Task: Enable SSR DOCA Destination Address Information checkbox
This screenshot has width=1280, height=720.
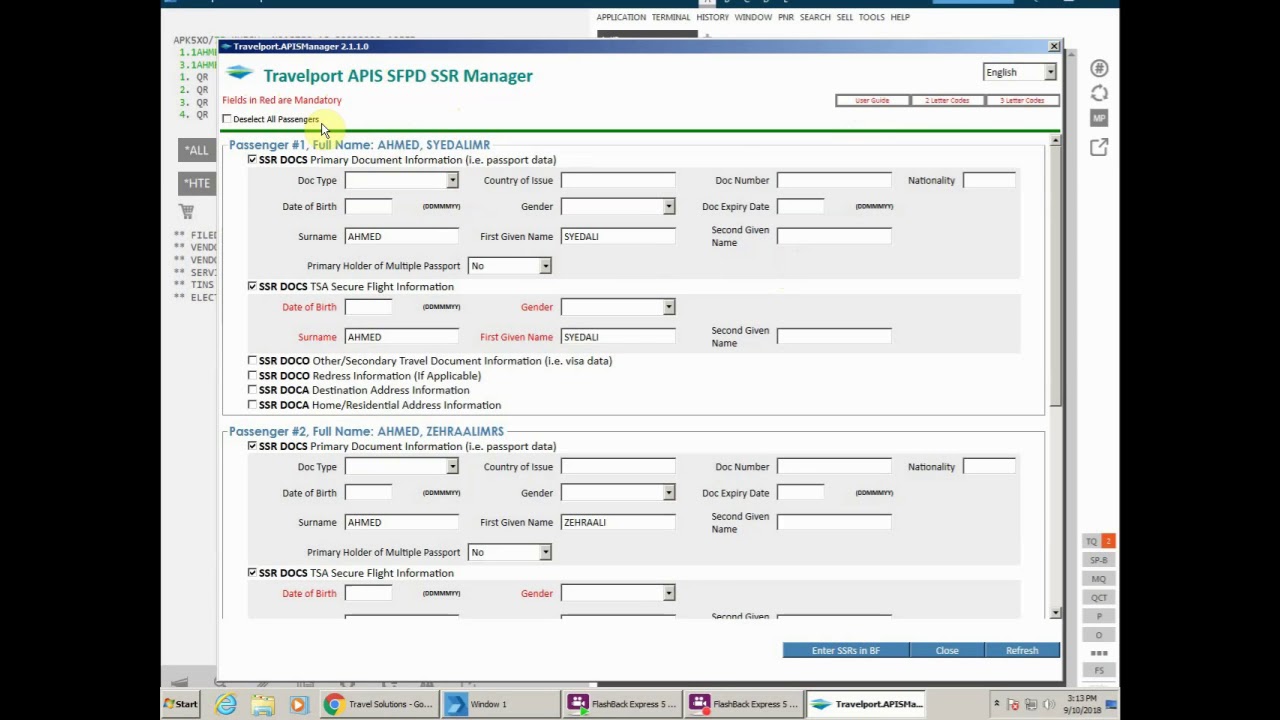Action: click(252, 390)
